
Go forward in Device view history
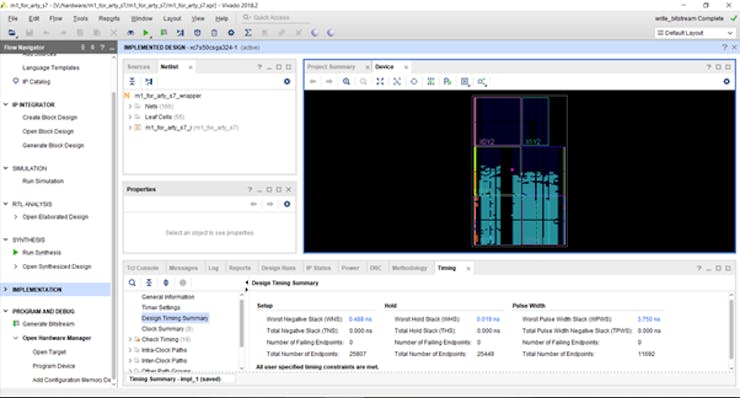tap(329, 81)
